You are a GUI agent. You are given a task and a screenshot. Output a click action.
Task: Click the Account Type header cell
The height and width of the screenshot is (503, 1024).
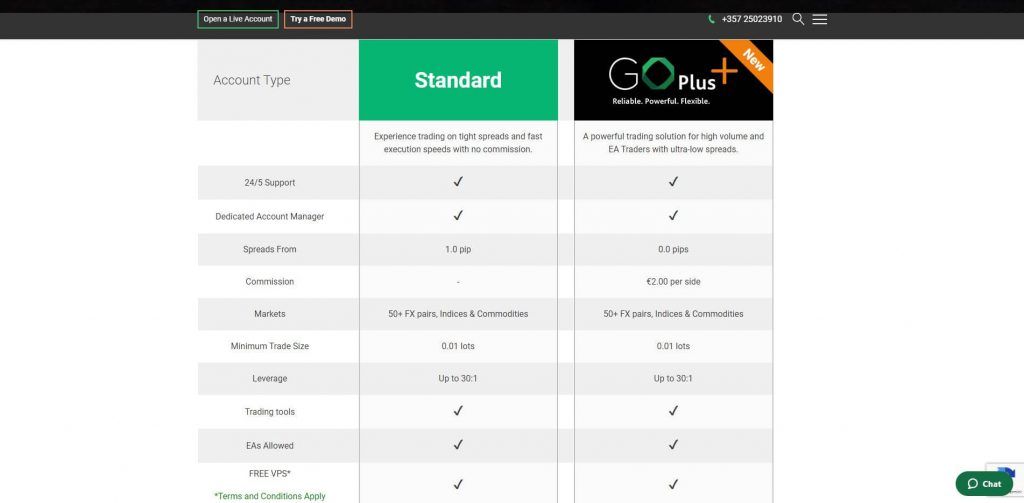coord(252,80)
